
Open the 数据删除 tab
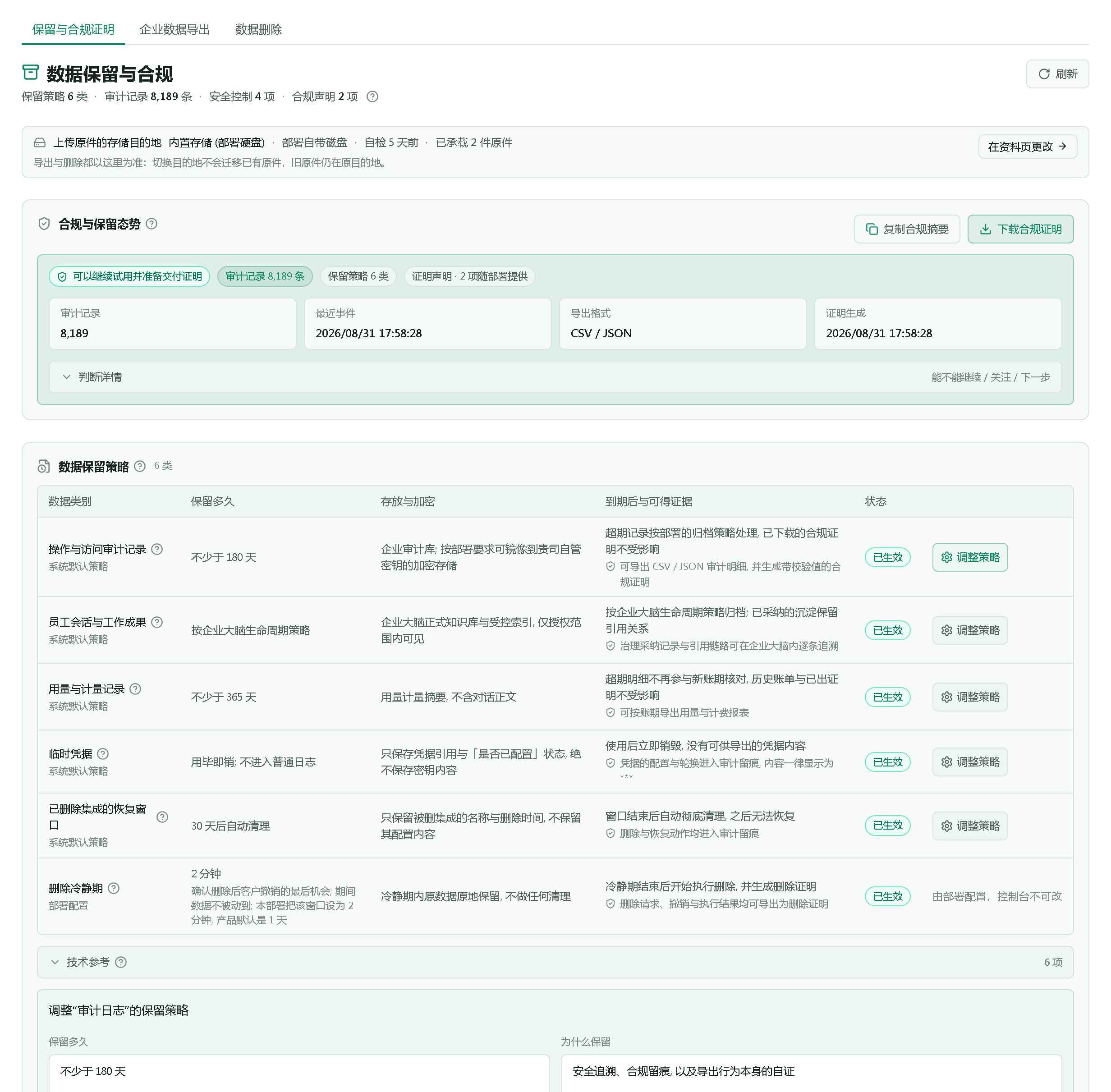coord(259,29)
